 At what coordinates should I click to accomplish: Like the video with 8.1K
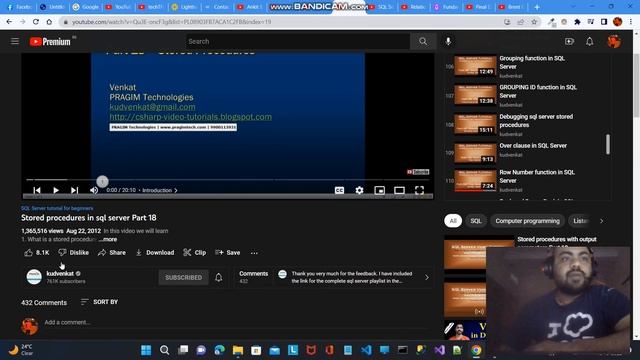point(37,253)
